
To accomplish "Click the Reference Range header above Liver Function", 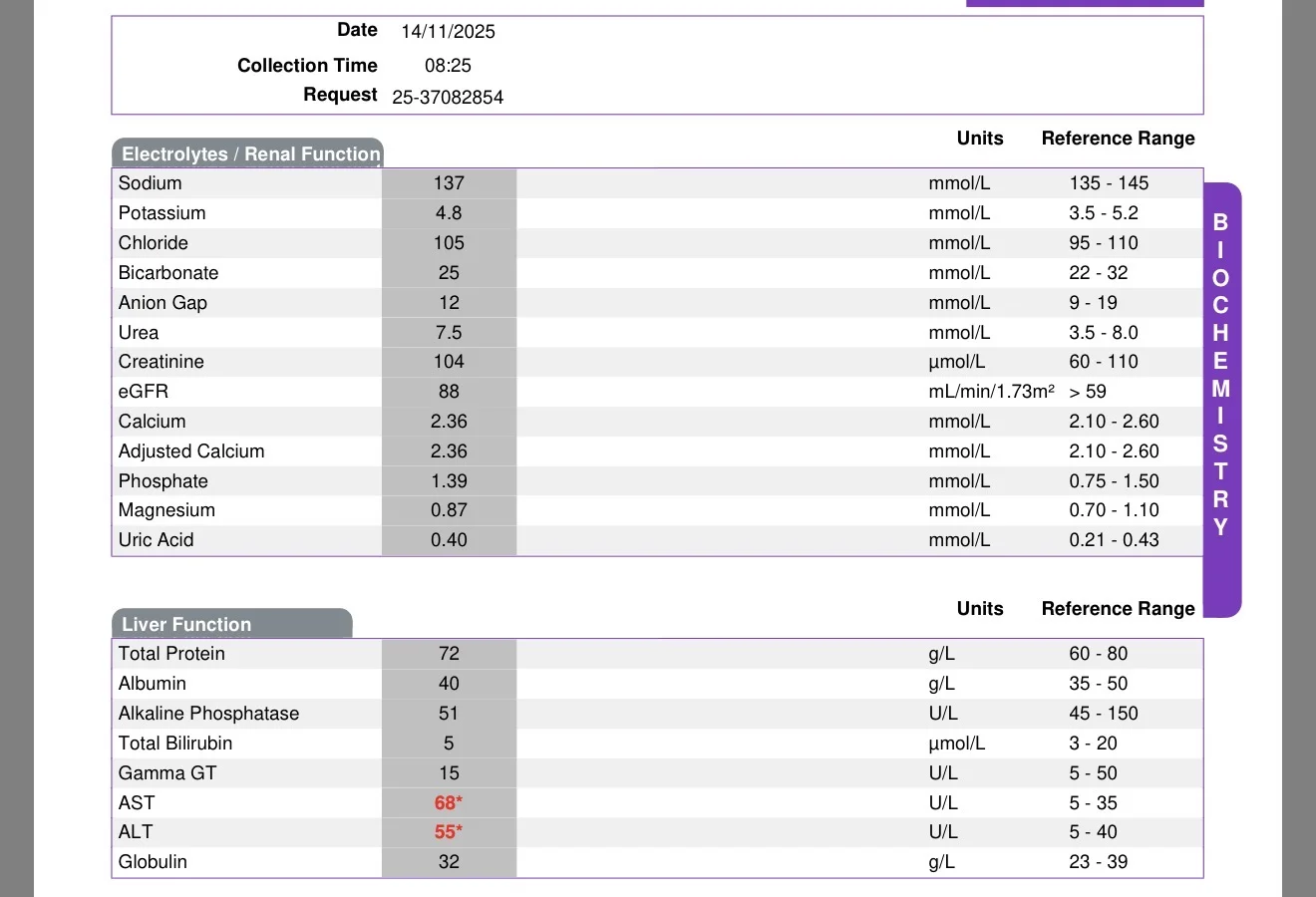I will (x=1118, y=609).
